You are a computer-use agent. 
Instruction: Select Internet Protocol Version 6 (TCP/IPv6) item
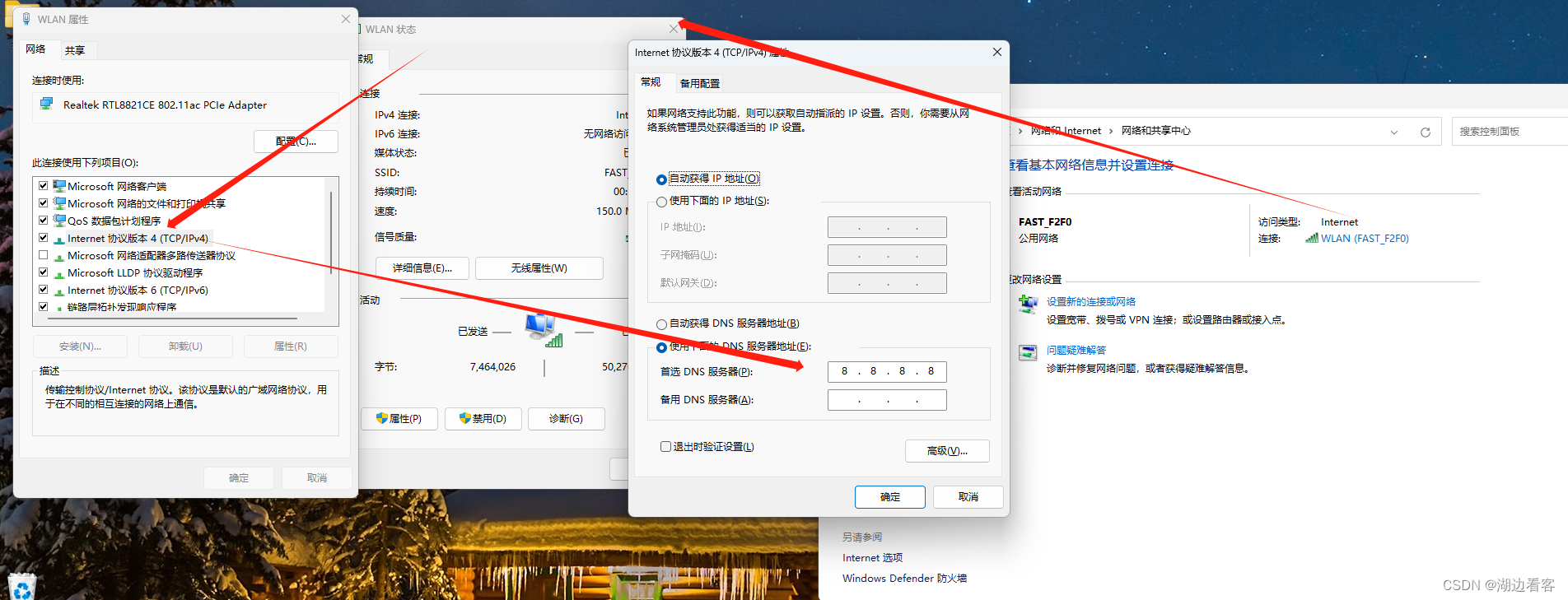coord(138,291)
